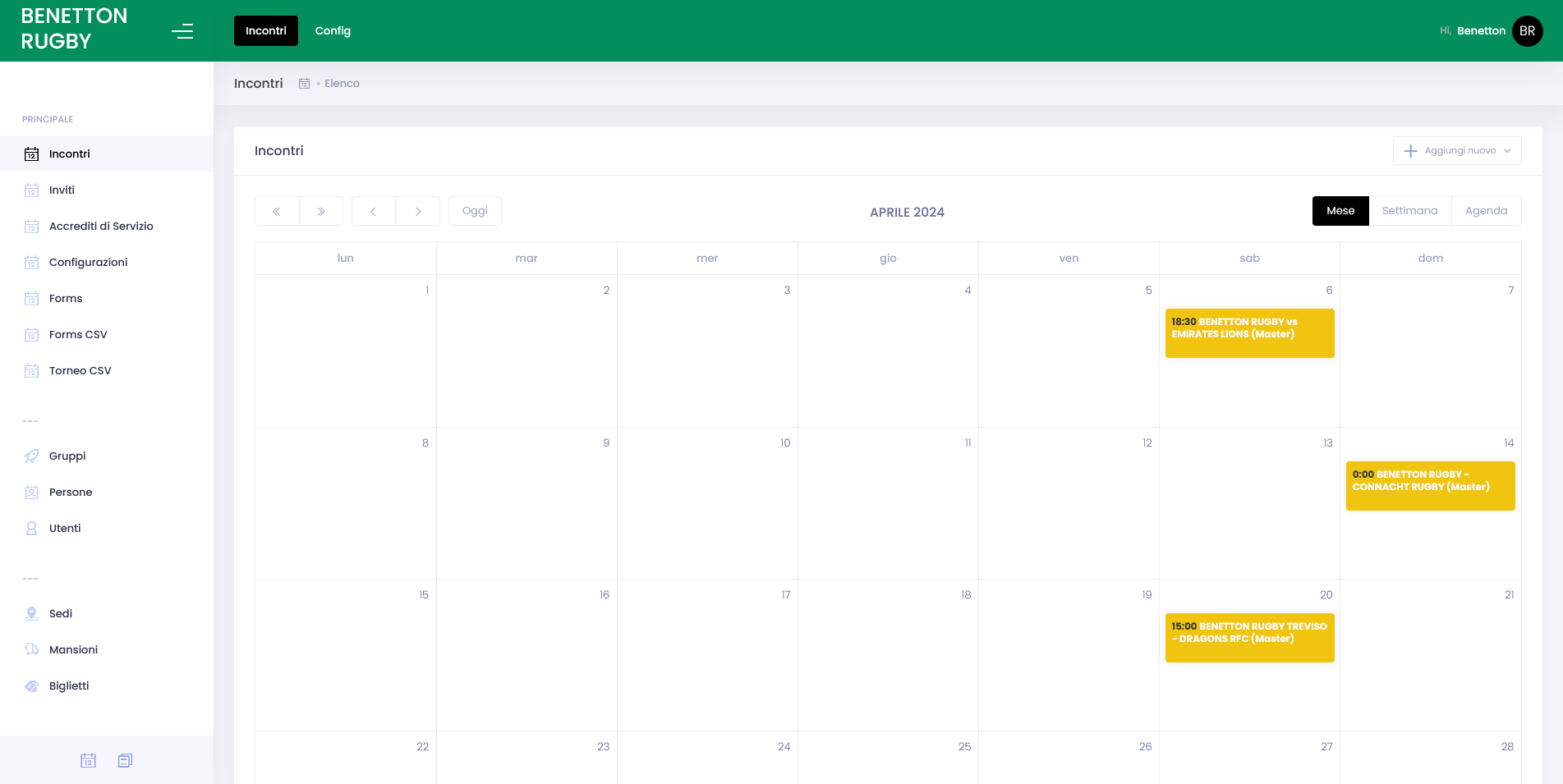Image resolution: width=1563 pixels, height=784 pixels.
Task: Click the Forms sidebar label
Action: click(66, 298)
